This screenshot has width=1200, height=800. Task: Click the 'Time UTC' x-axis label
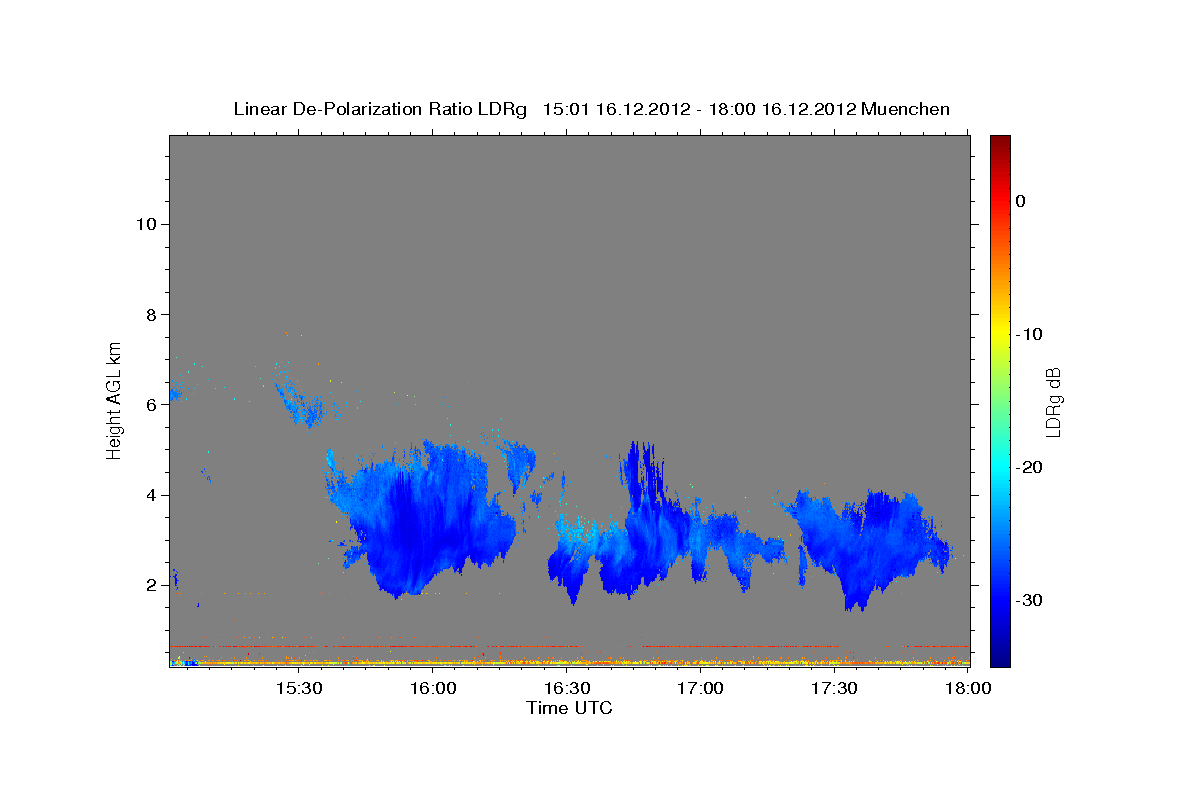click(x=569, y=708)
